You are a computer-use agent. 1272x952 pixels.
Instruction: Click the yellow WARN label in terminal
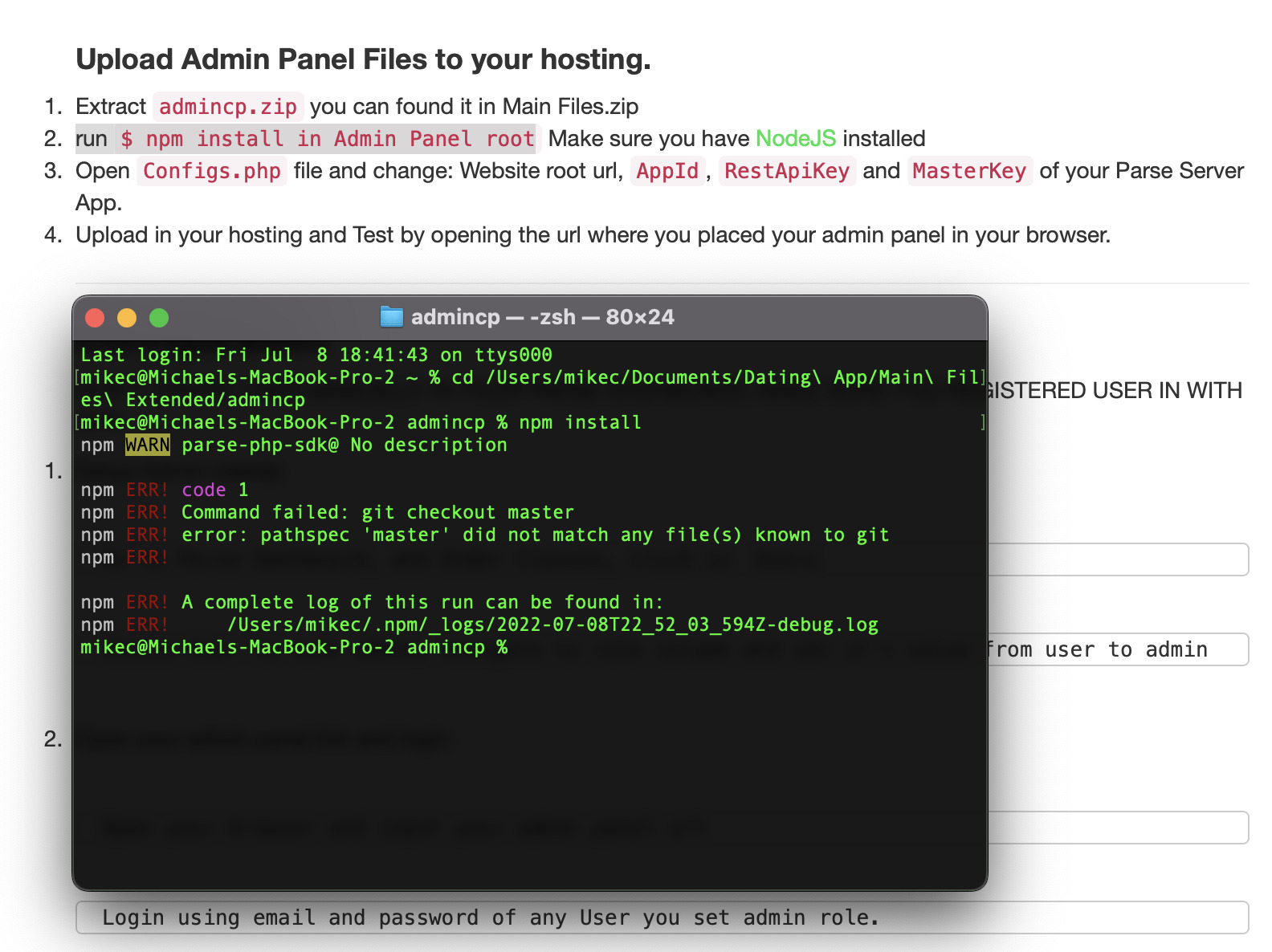click(148, 445)
